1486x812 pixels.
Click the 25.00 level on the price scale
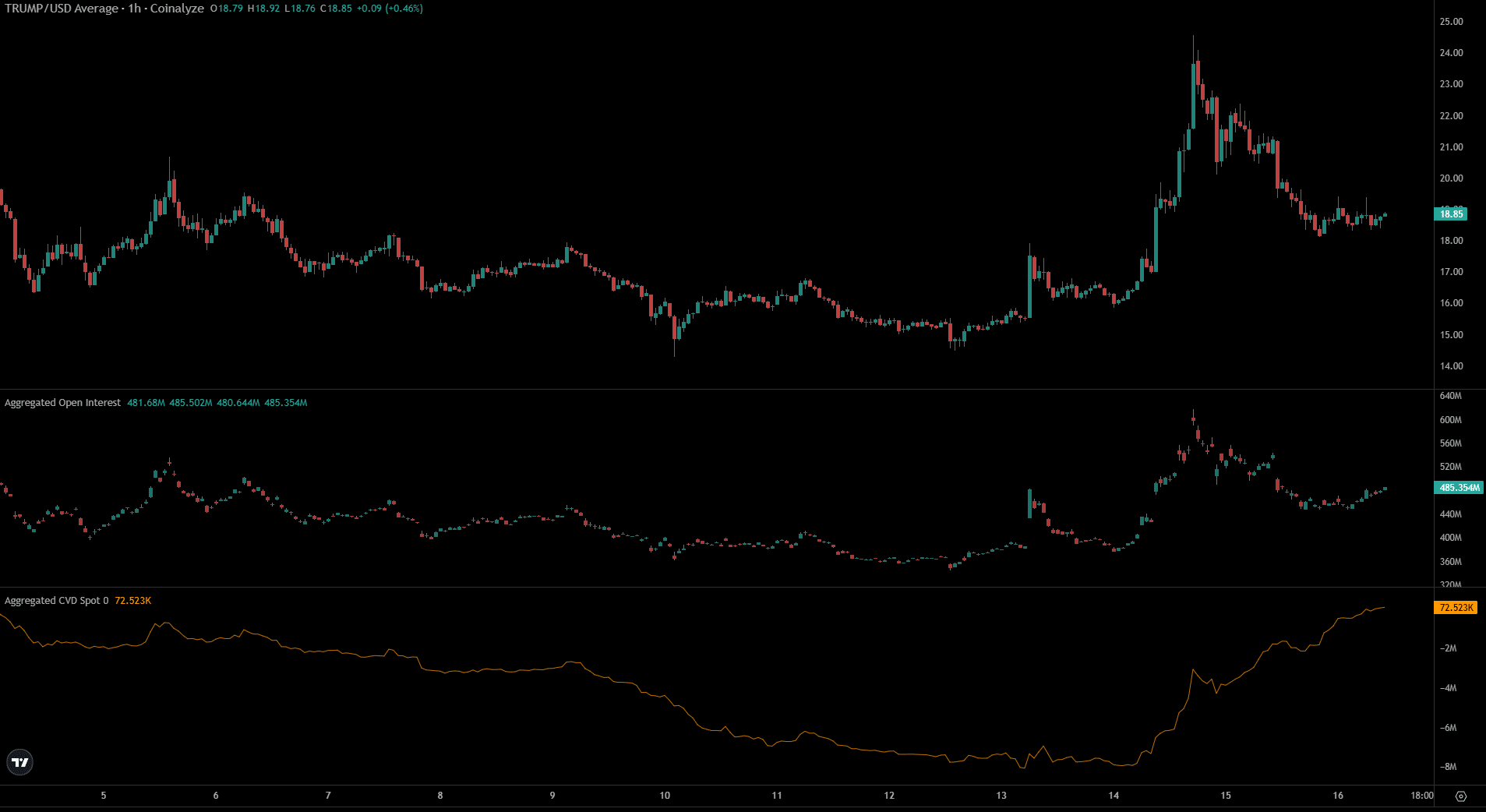tap(1452, 23)
